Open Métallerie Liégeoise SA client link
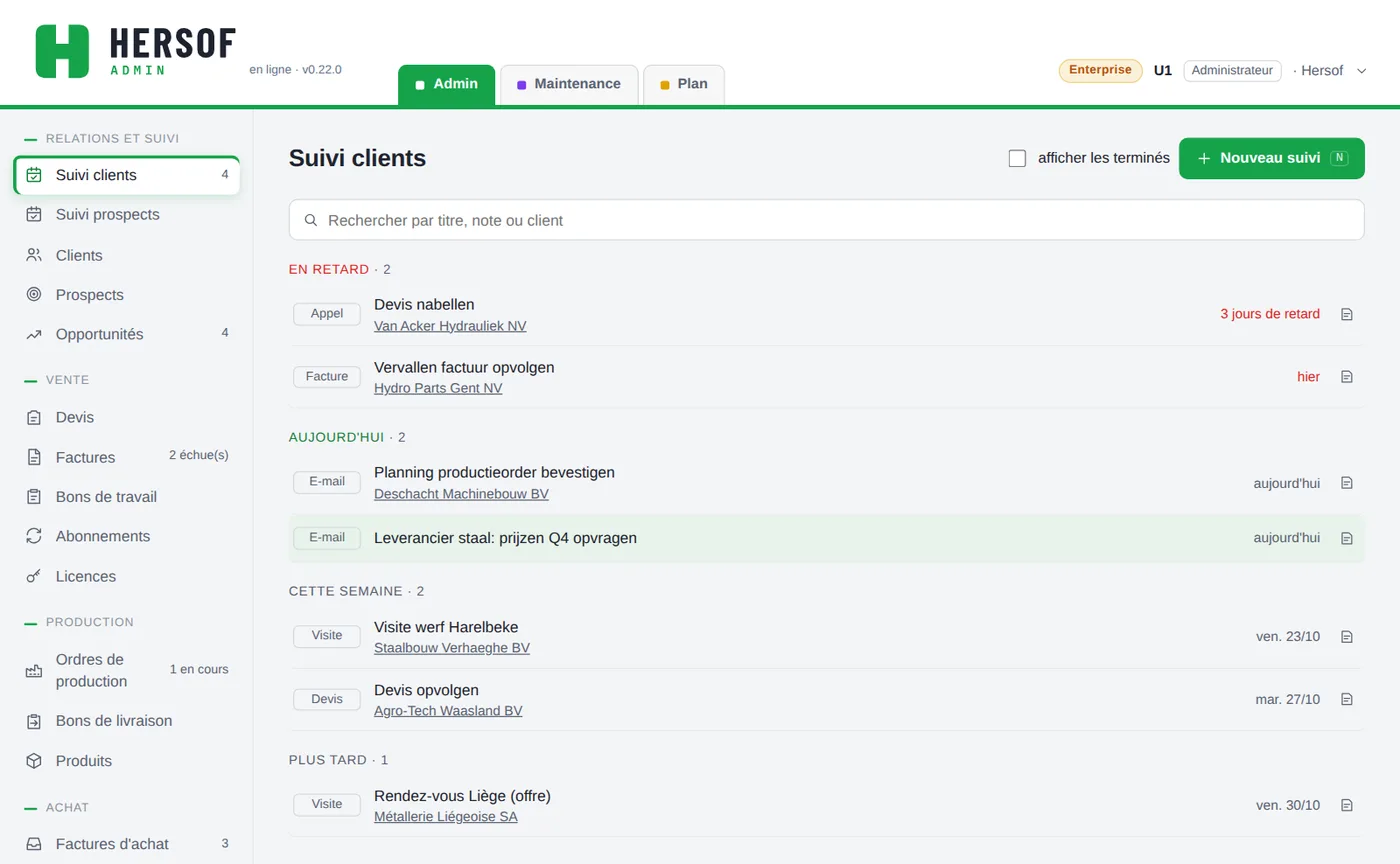Screen dimensions: 1400x864 (446, 817)
